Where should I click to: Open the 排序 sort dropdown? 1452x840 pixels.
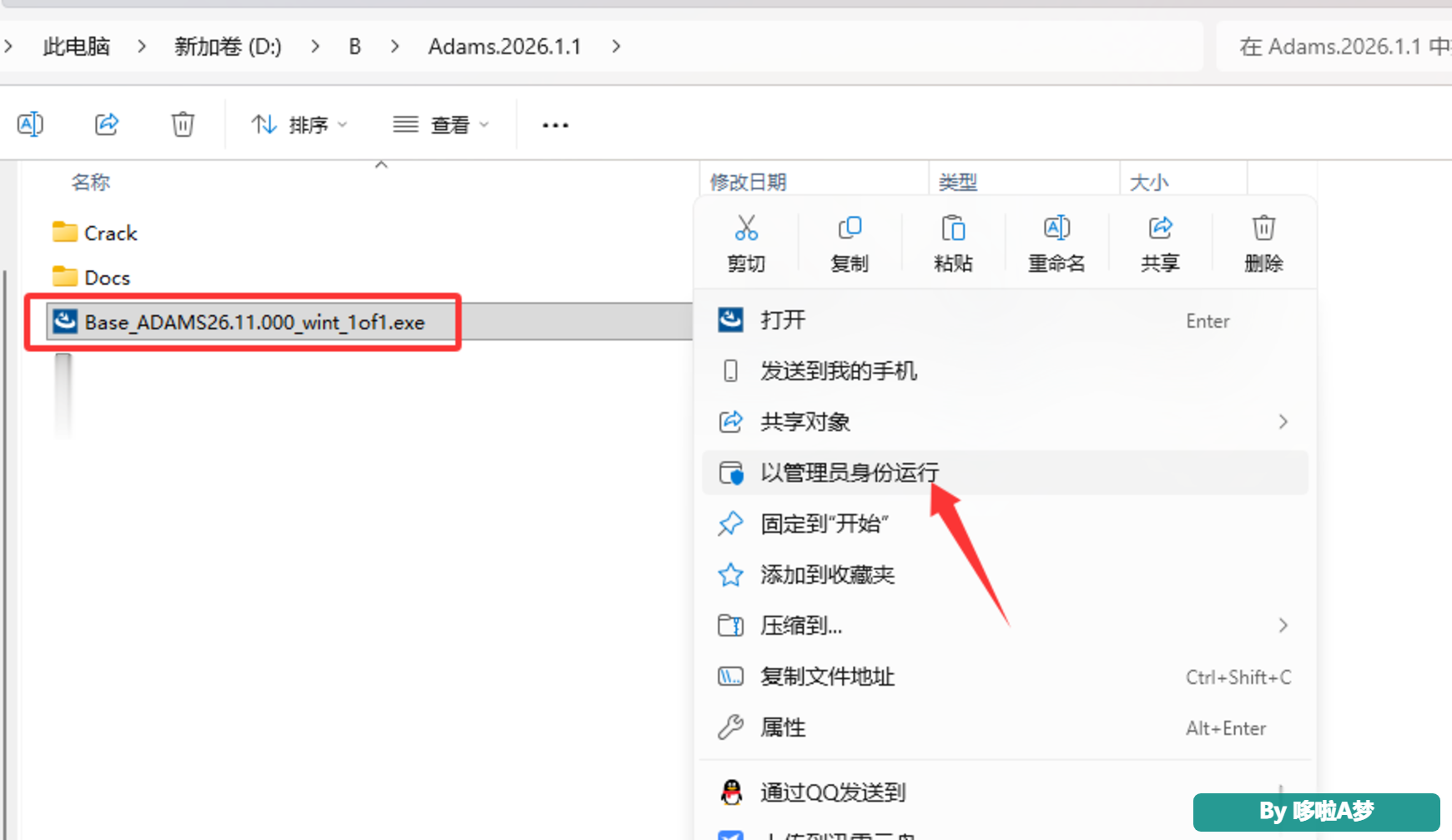pos(299,125)
